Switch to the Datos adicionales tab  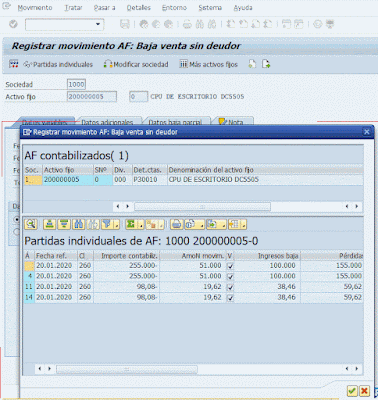tap(107, 122)
